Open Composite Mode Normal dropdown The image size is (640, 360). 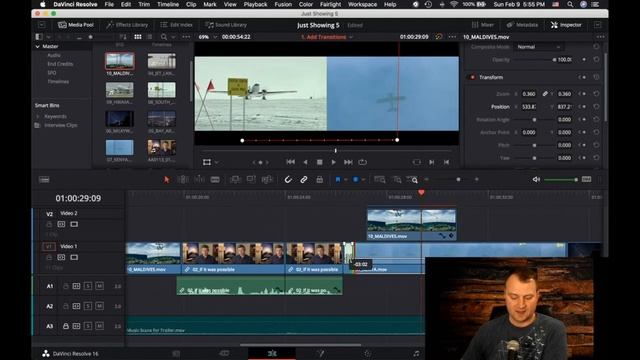(x=538, y=47)
